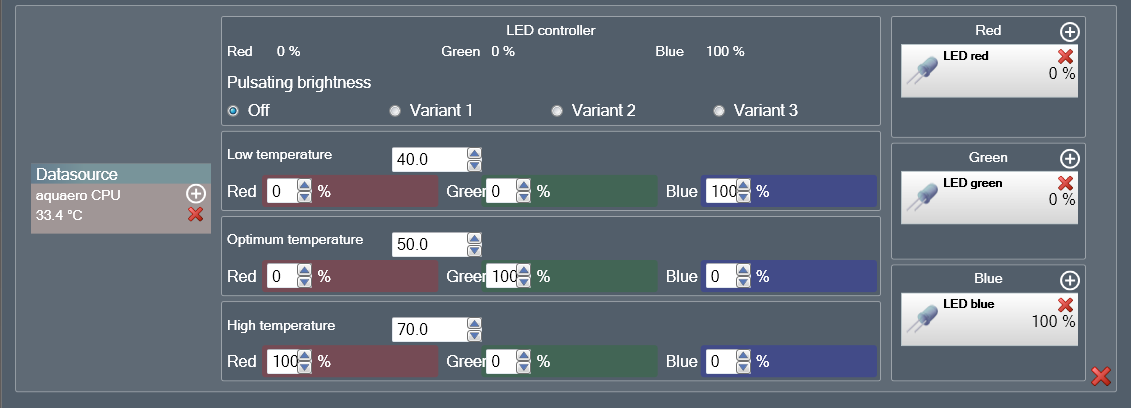Select Variant 2 pulsating brightness
Screen dimensions: 1131x408
click(x=557, y=111)
